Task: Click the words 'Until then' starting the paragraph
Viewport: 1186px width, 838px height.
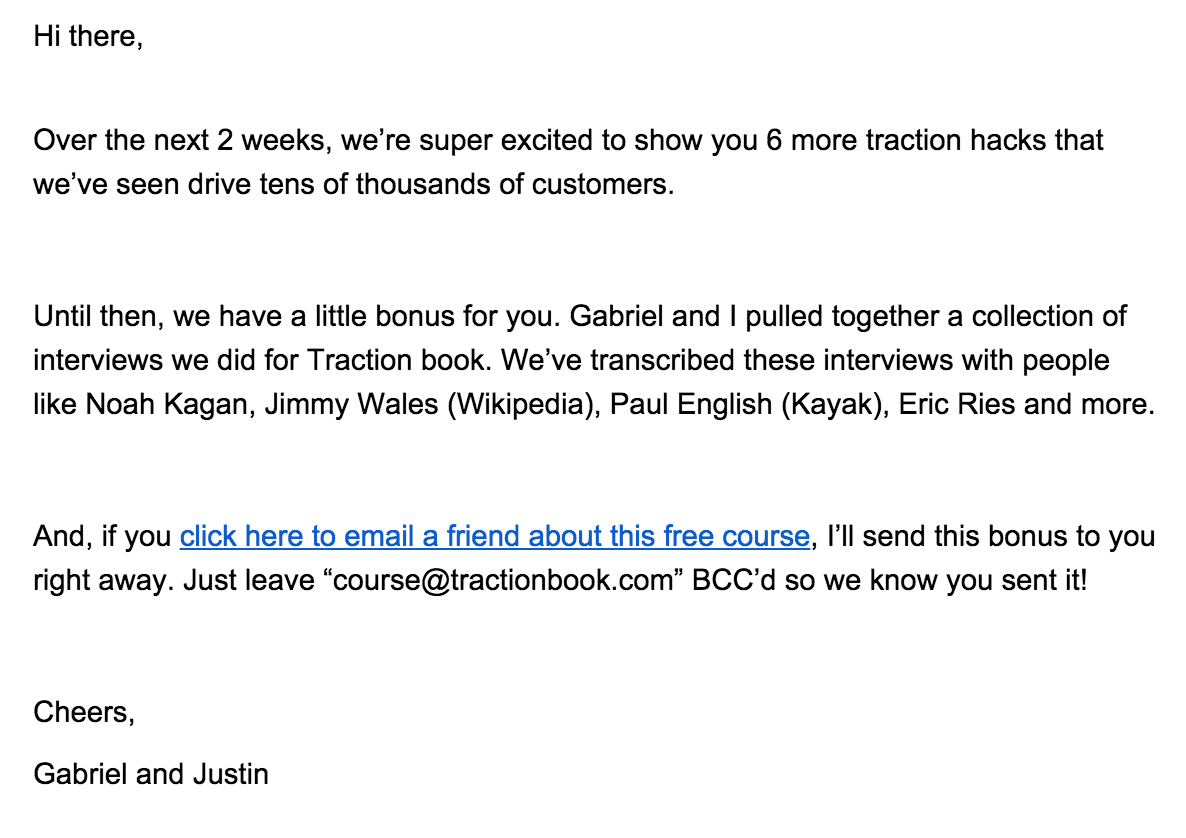Action: click(x=95, y=317)
